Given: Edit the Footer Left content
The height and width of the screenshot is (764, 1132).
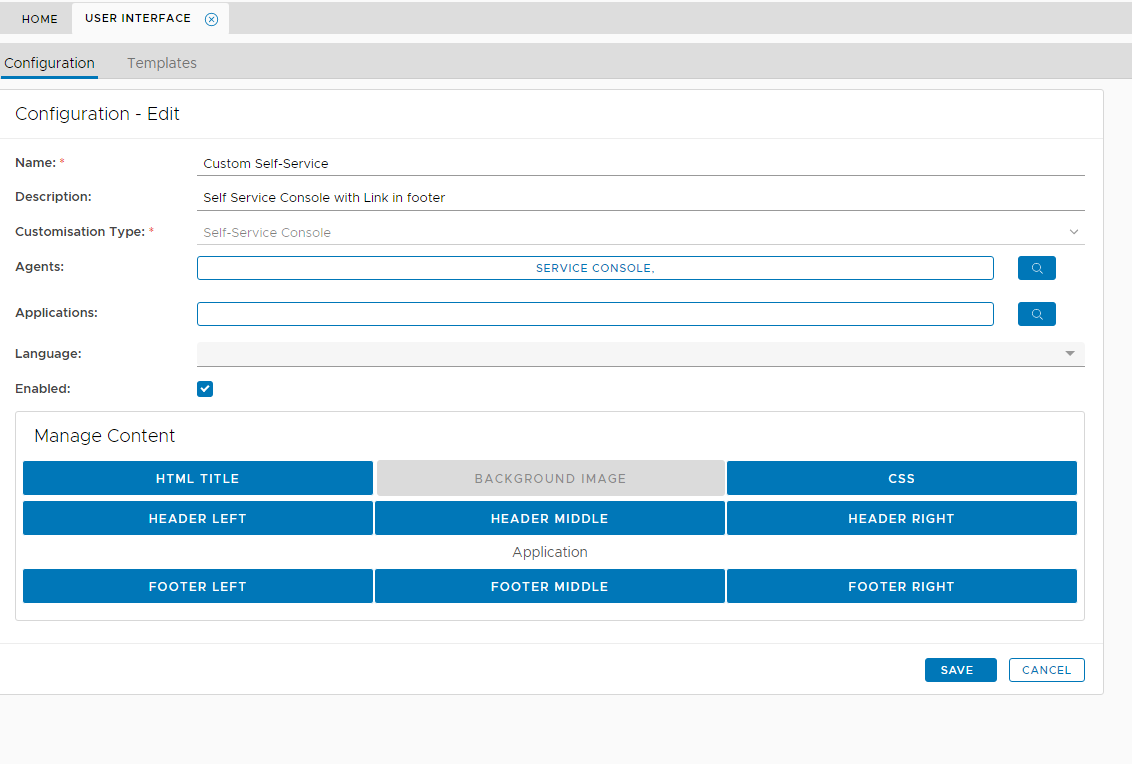Looking at the screenshot, I should (198, 586).
